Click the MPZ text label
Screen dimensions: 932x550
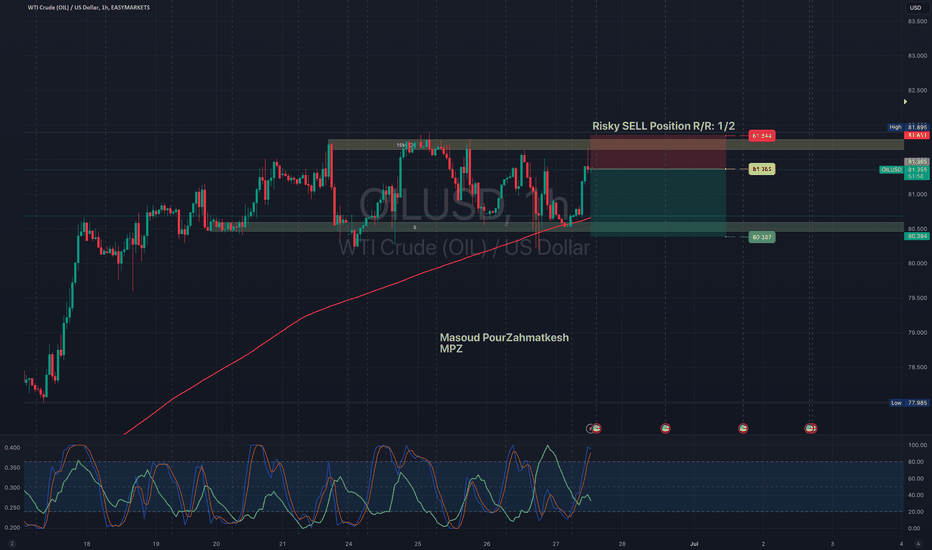pos(451,349)
